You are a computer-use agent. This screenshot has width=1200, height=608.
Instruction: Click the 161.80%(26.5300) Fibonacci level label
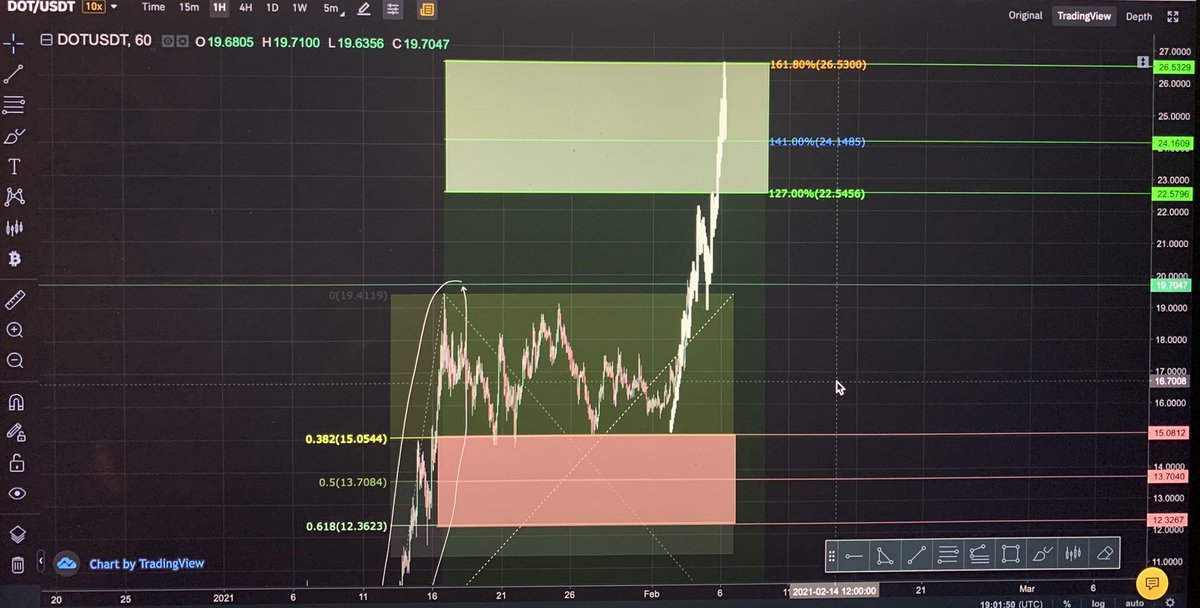click(818, 65)
